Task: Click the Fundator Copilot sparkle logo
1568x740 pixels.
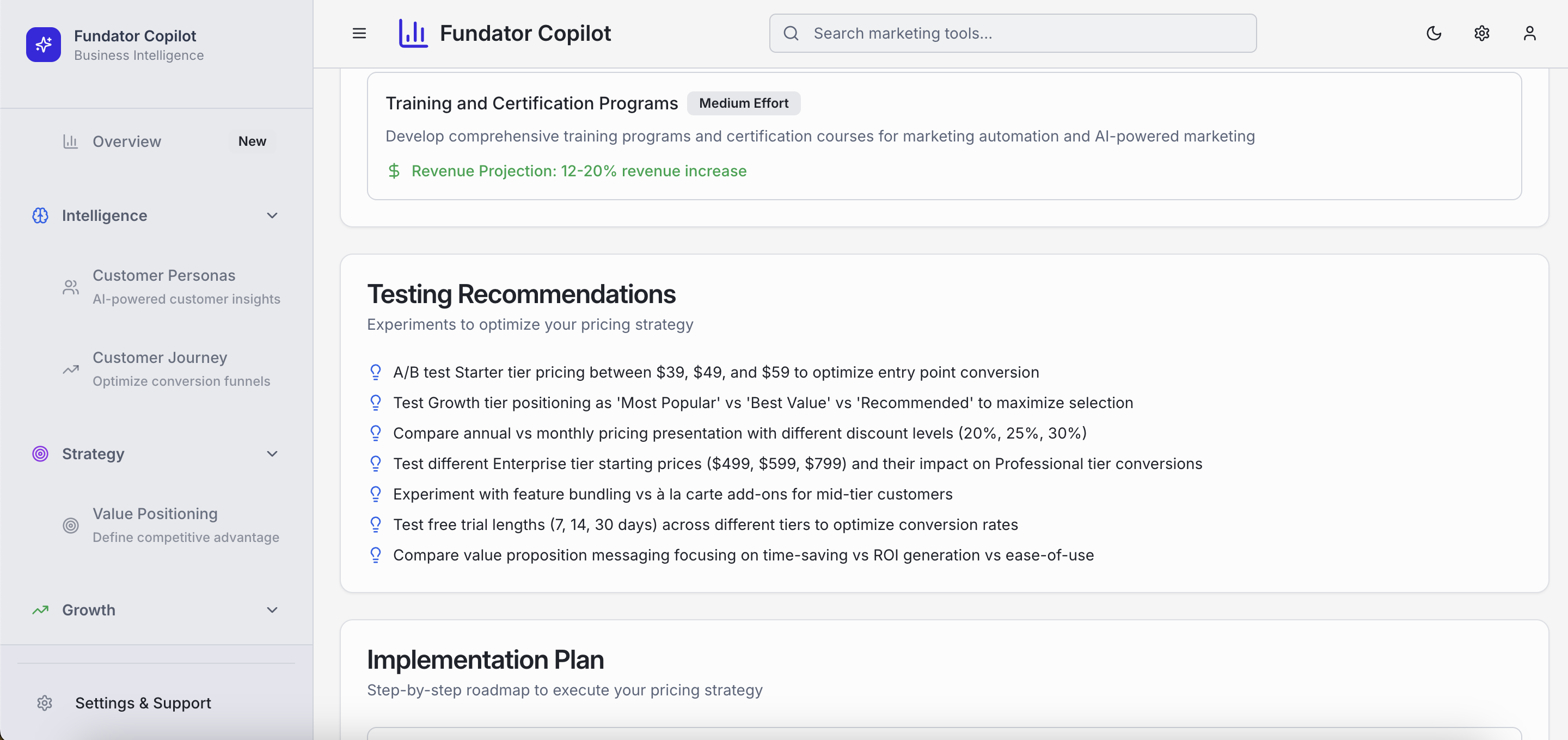Action: [x=43, y=45]
